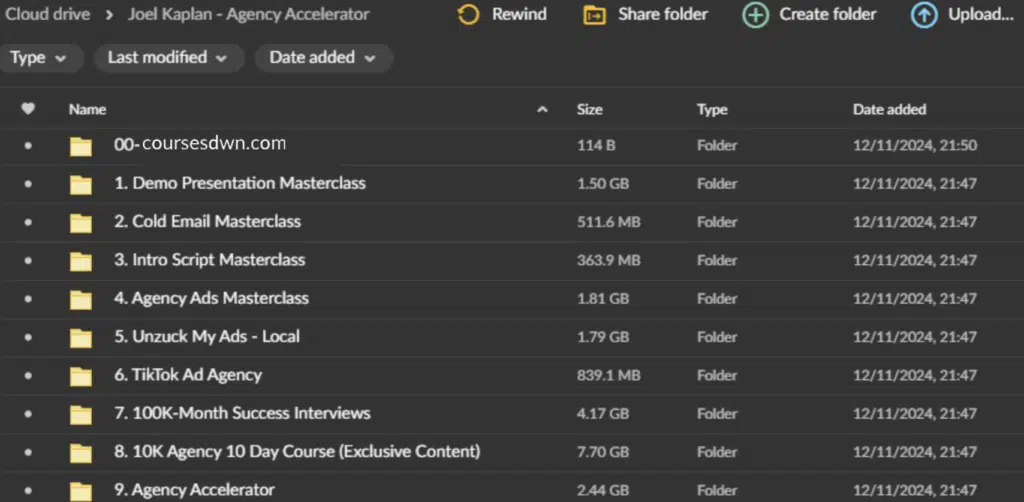
Task: Toggle the Name sort arrow
Action: click(542, 110)
